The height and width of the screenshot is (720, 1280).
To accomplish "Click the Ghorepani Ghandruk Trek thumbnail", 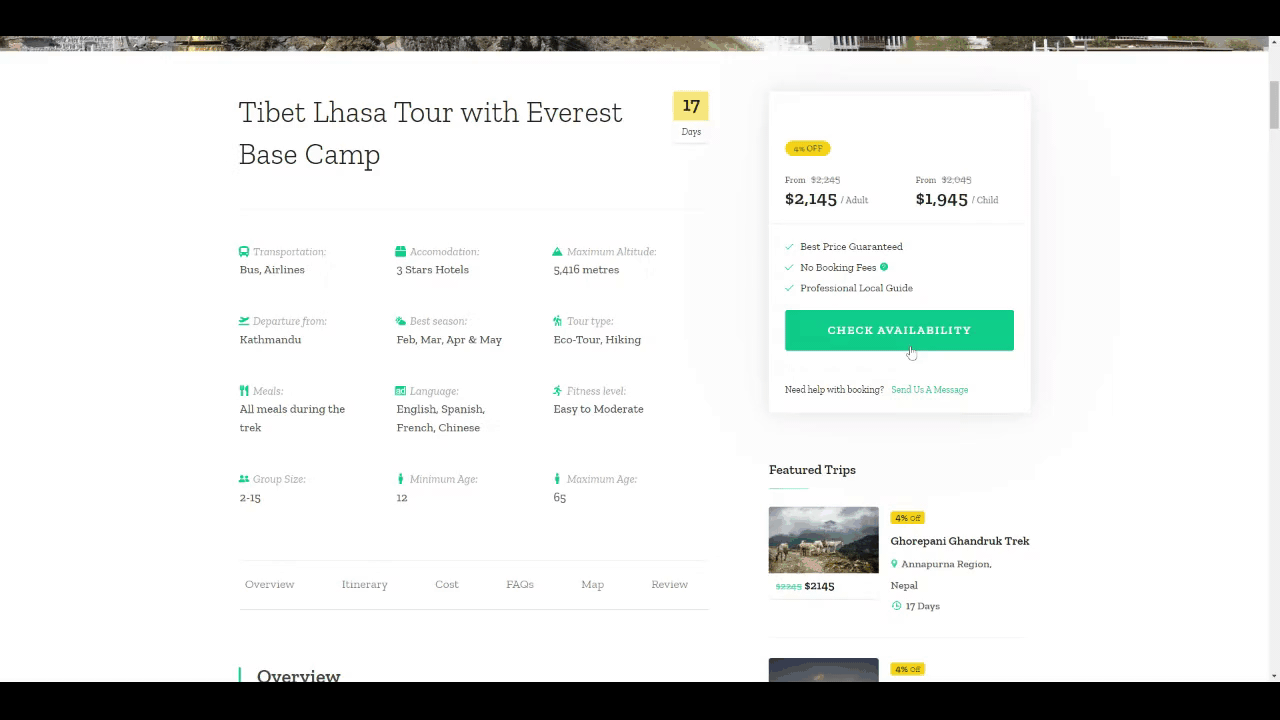I will [x=823, y=540].
